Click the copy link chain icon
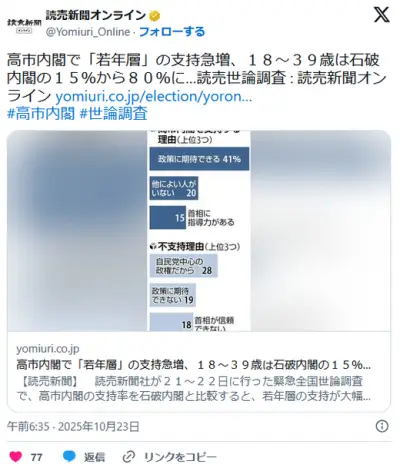 (129, 457)
